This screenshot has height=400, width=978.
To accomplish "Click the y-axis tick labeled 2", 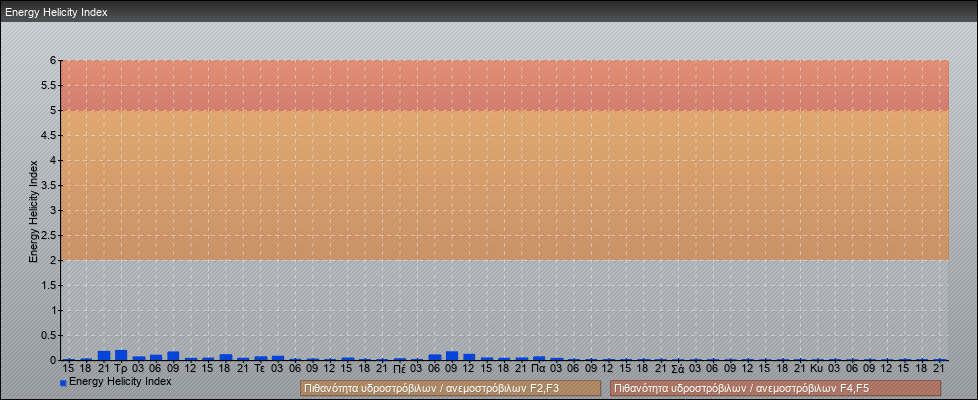I will click(52, 260).
